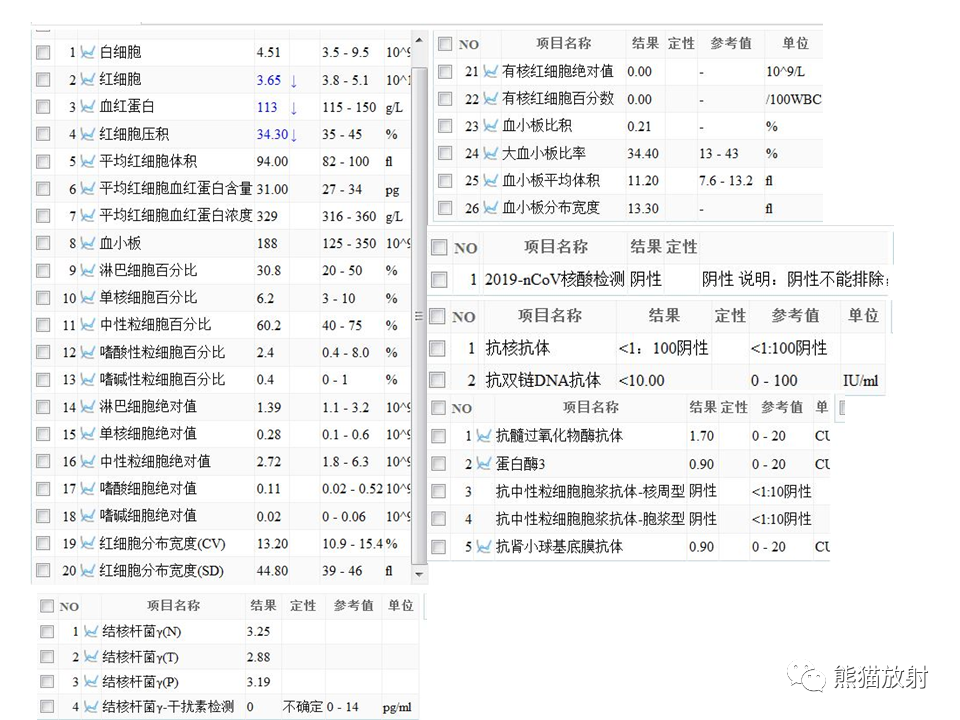
Task: Sort by 单位 column in 抗核抗体 table
Action: click(863, 316)
